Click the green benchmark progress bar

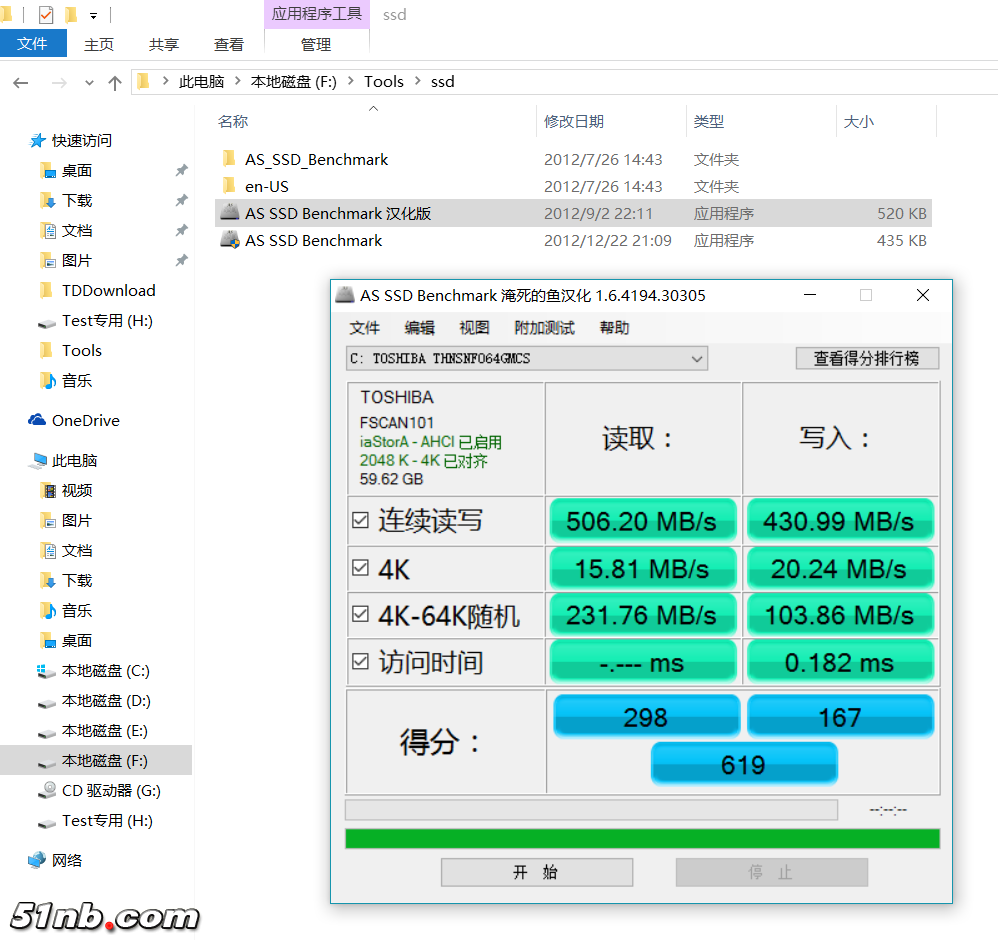642,838
